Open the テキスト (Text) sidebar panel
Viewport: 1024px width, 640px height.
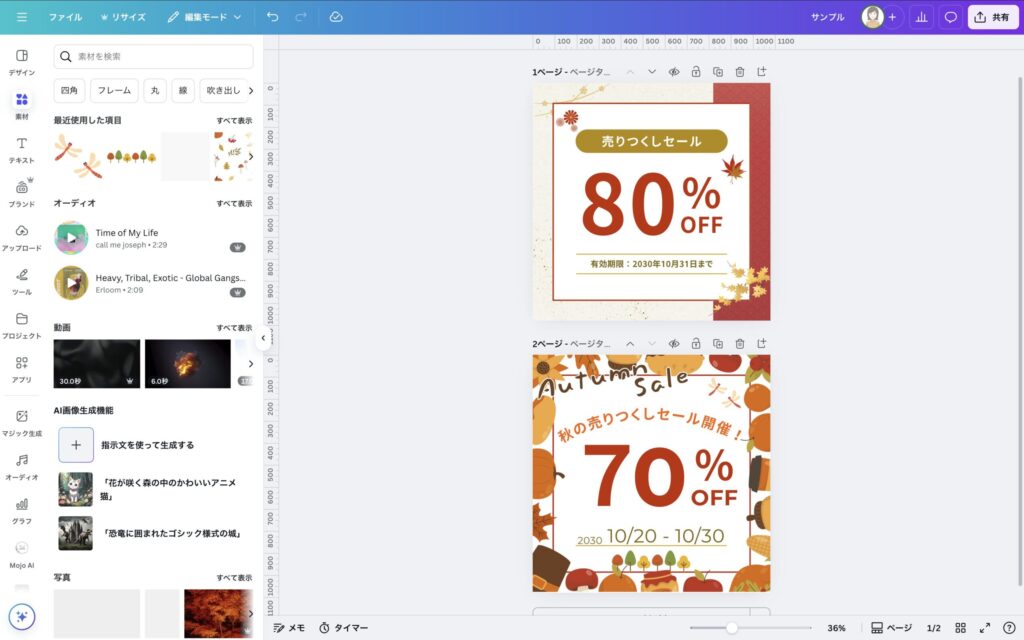tap(21, 149)
